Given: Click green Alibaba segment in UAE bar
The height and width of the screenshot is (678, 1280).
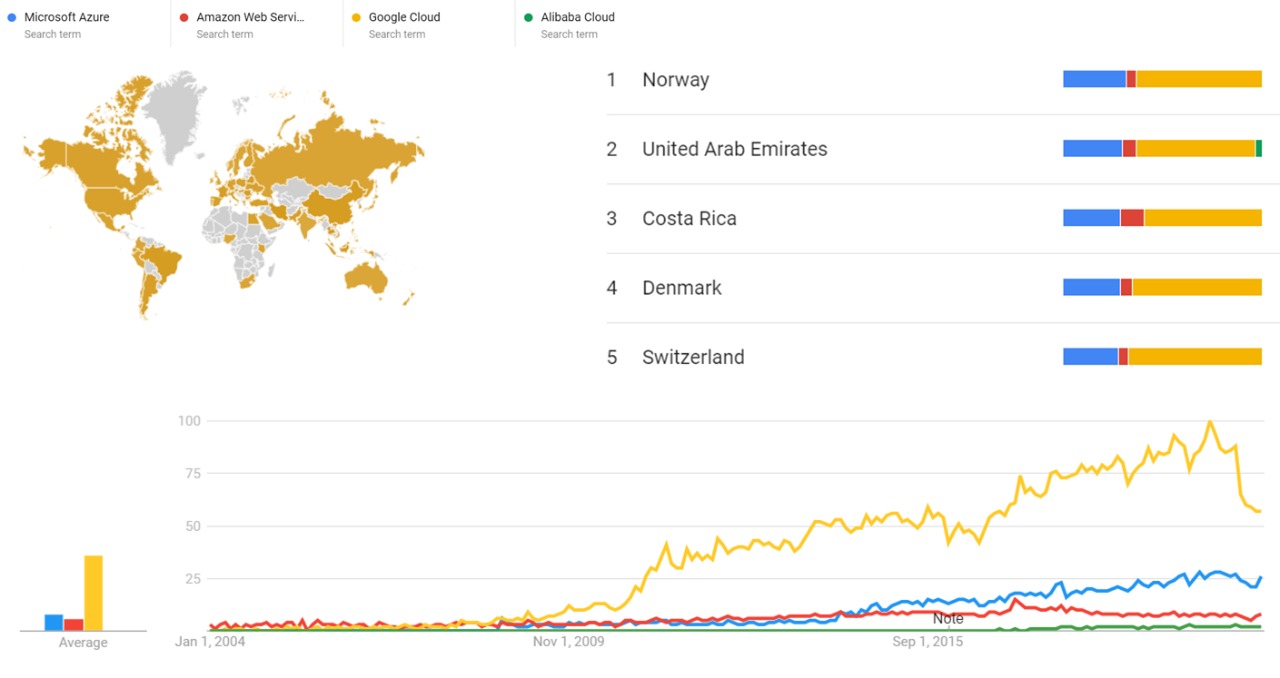Looking at the screenshot, I should coord(1259,148).
